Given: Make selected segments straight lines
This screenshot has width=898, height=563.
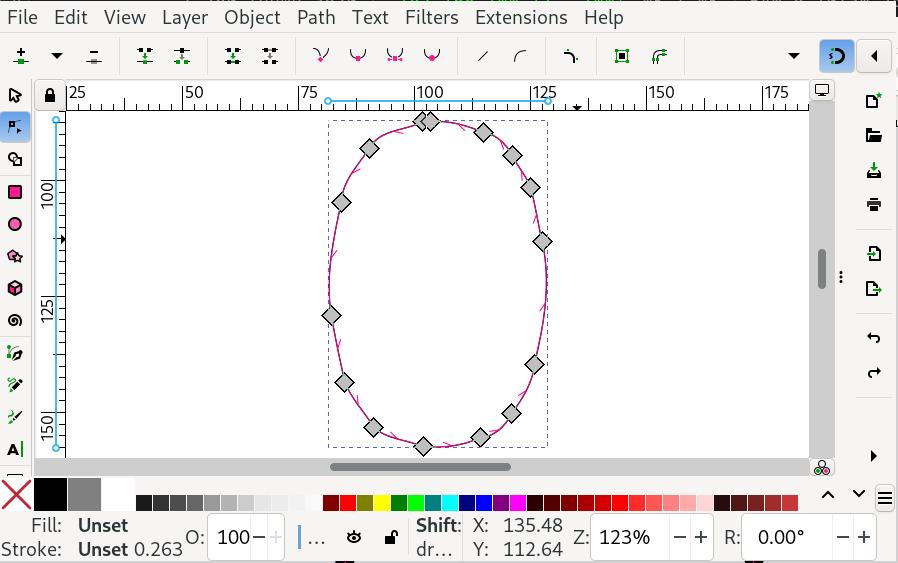Looking at the screenshot, I should [483, 56].
